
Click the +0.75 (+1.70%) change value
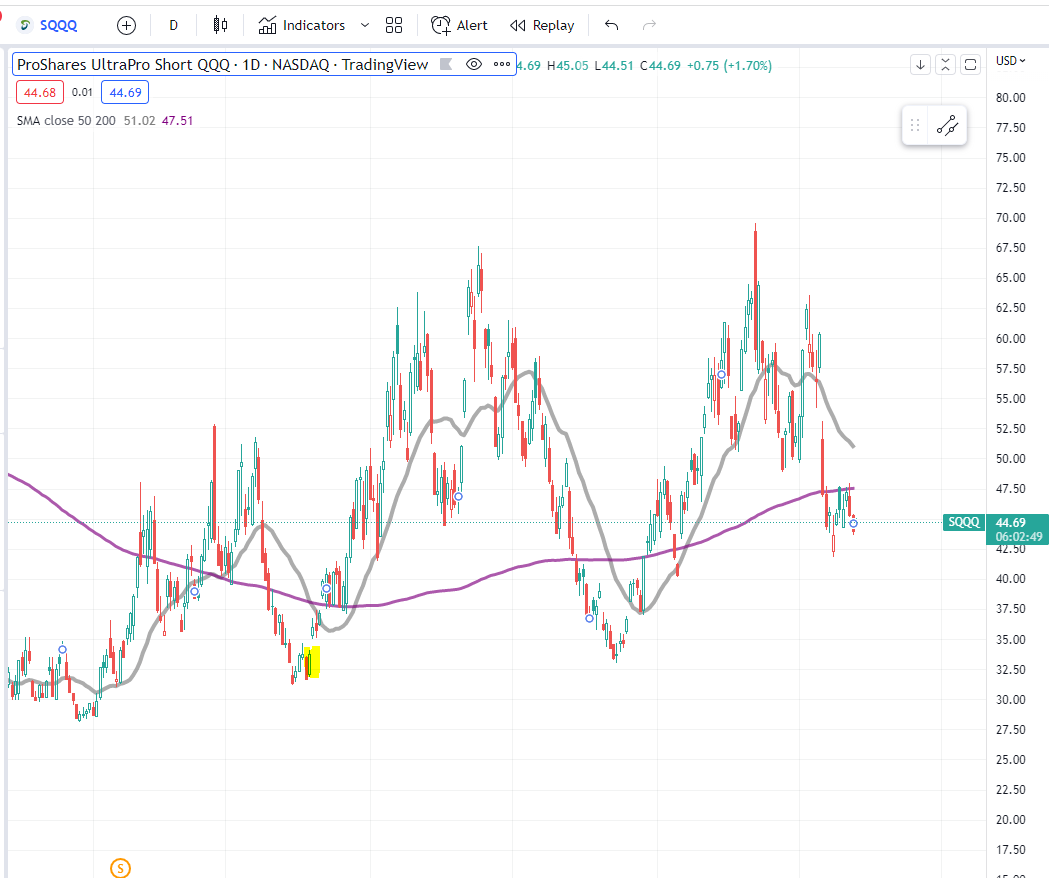(729, 66)
